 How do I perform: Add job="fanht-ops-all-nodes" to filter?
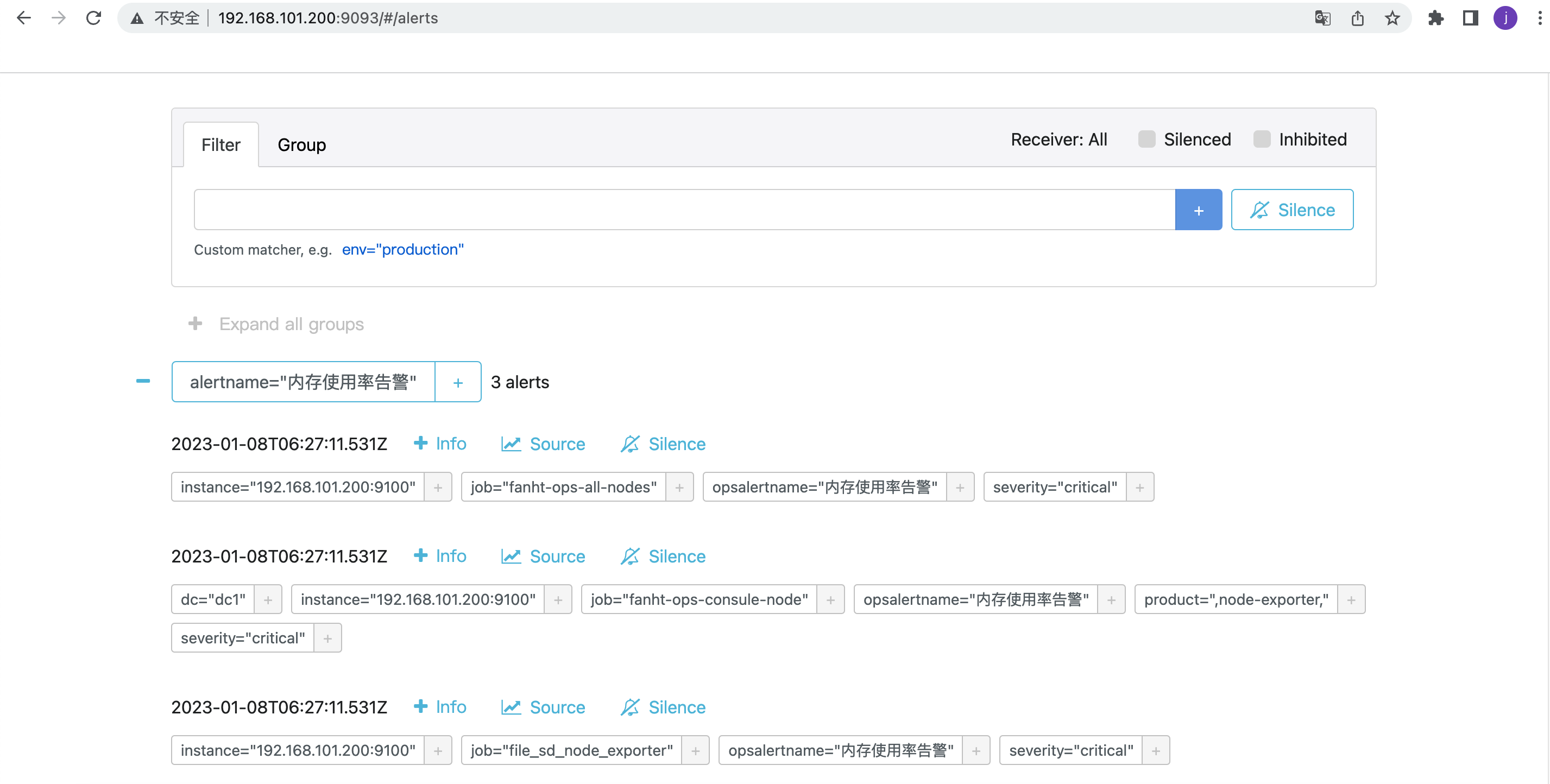point(679,487)
